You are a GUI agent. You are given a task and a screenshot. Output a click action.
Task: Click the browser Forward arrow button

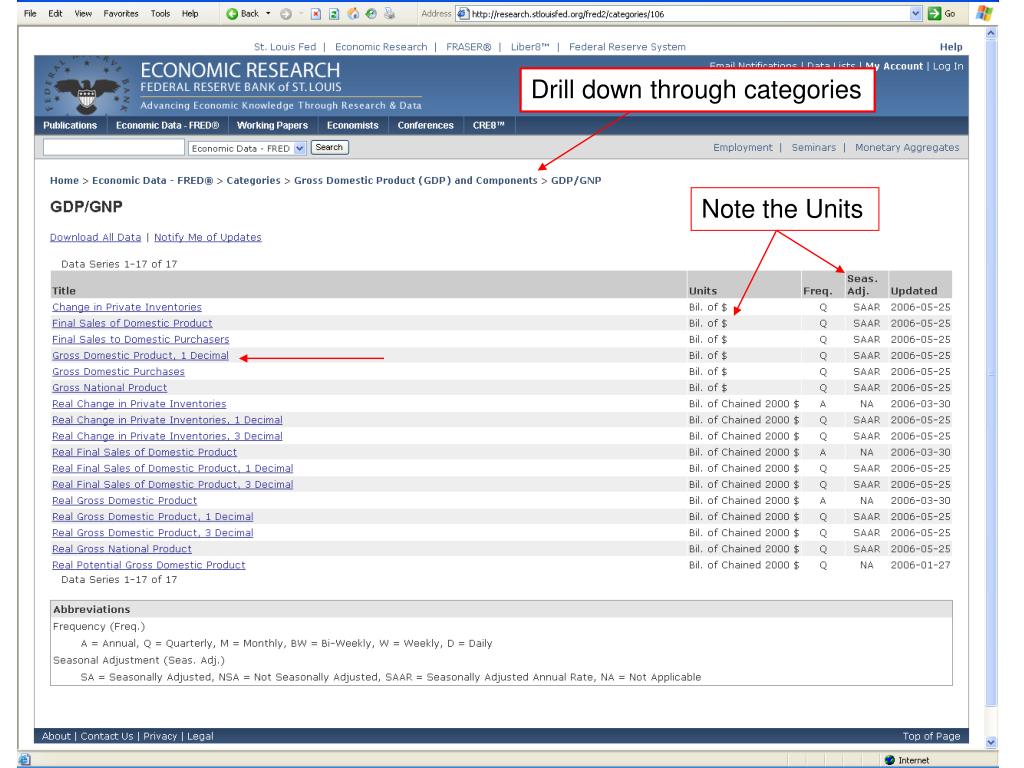[x=285, y=14]
